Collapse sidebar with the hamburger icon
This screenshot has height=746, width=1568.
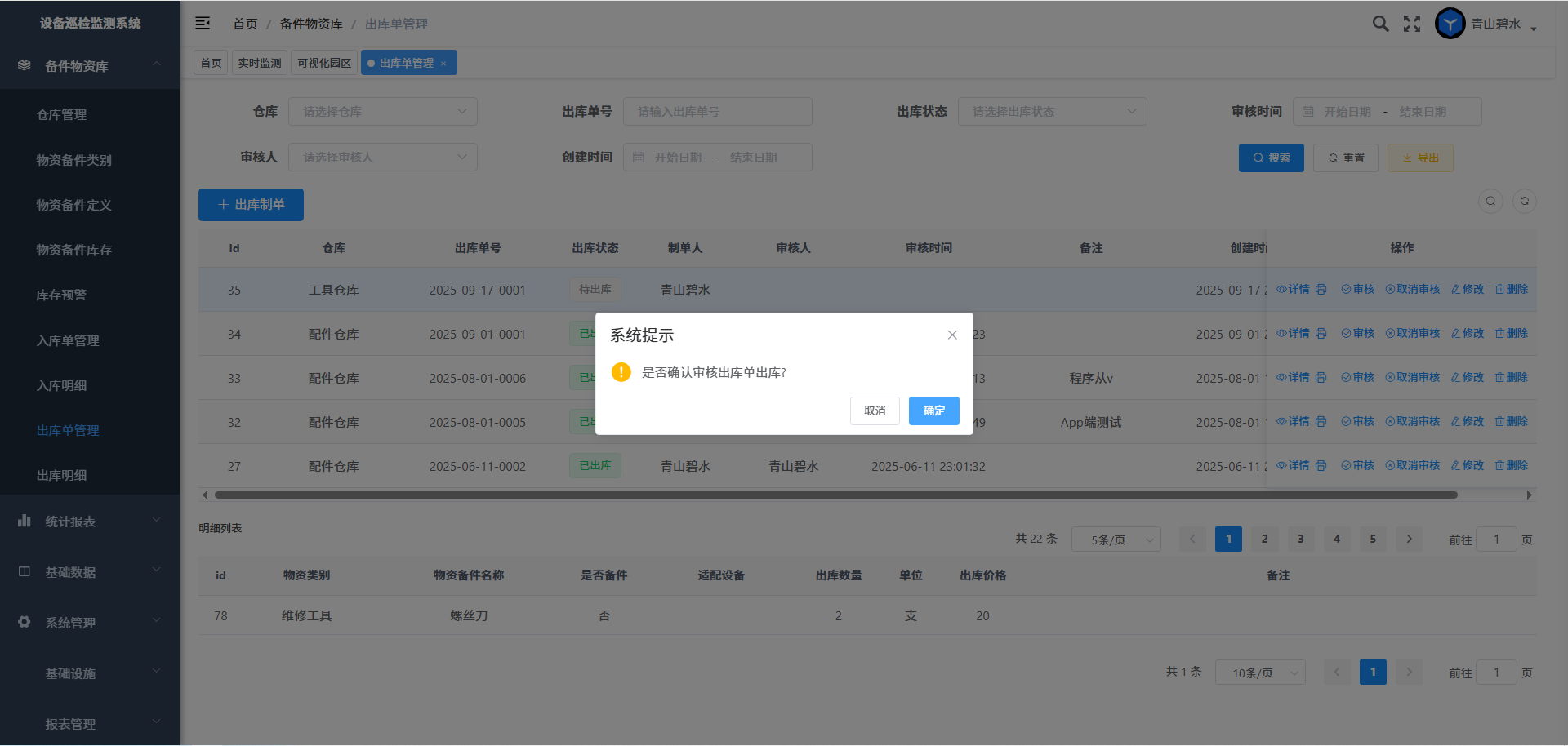[203, 24]
